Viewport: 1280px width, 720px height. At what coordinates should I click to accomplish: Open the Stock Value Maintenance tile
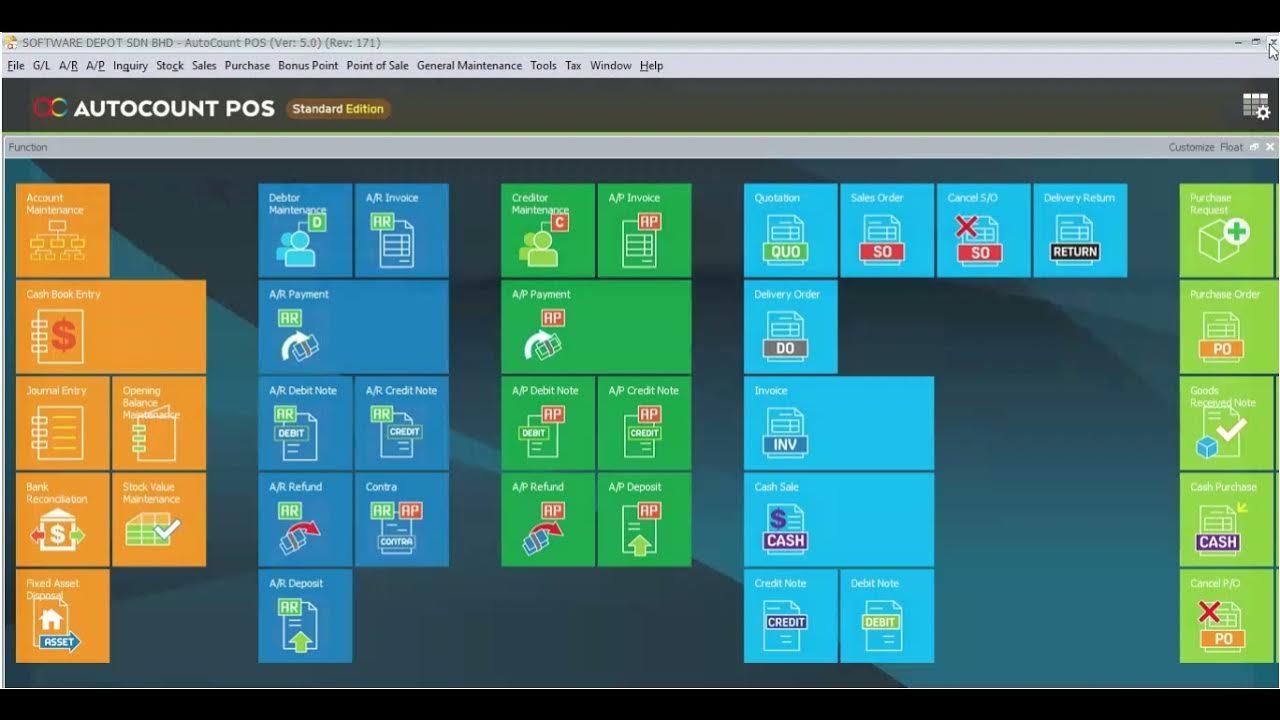pyautogui.click(x=159, y=519)
